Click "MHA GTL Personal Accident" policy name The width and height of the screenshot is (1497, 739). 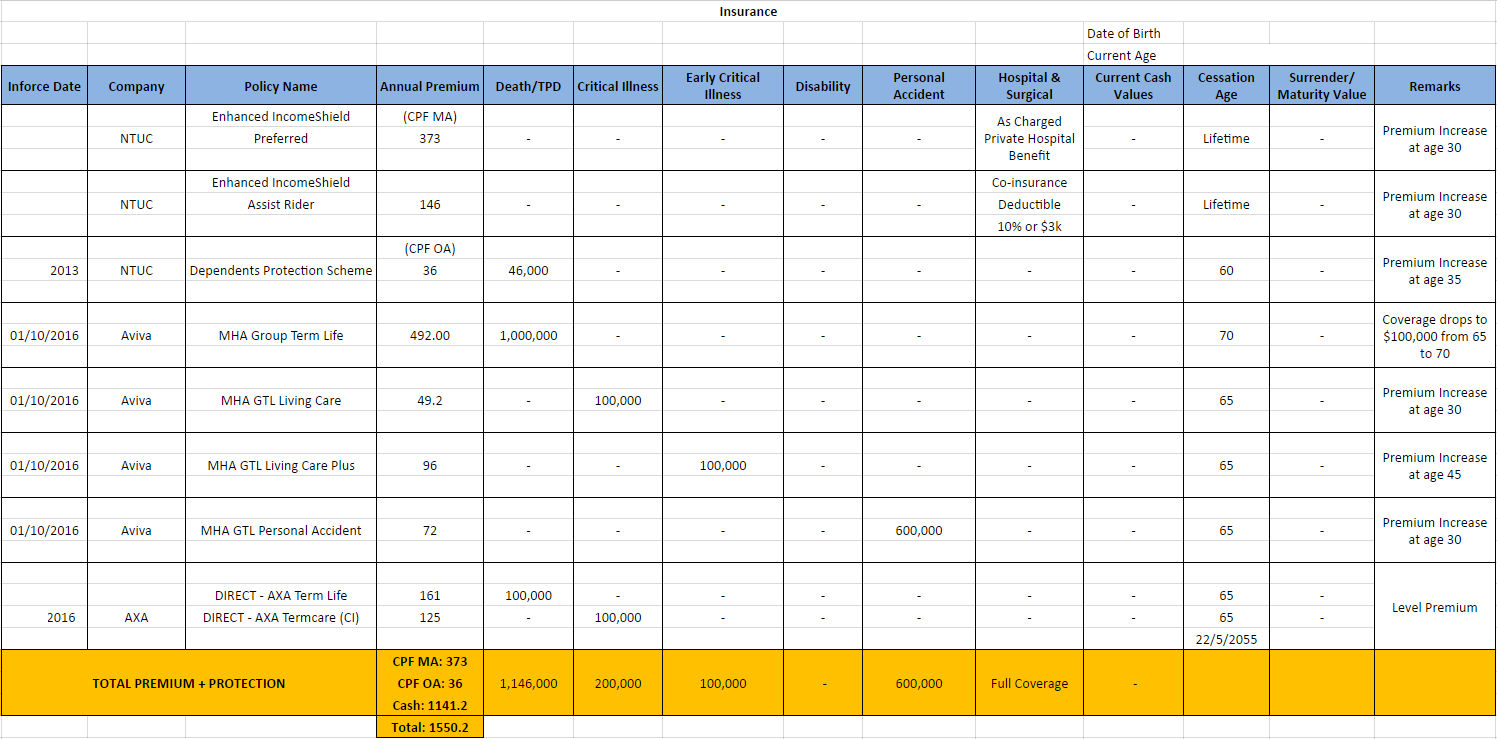[281, 530]
